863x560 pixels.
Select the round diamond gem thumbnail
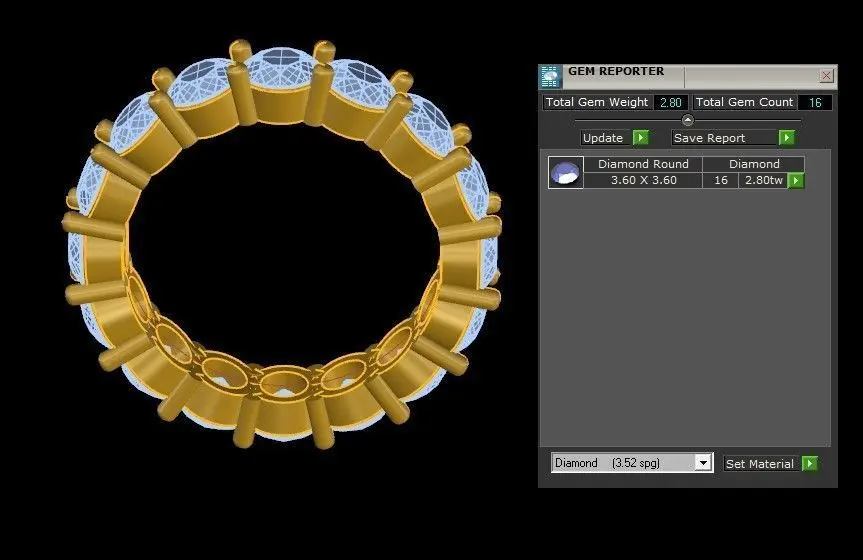tap(566, 172)
